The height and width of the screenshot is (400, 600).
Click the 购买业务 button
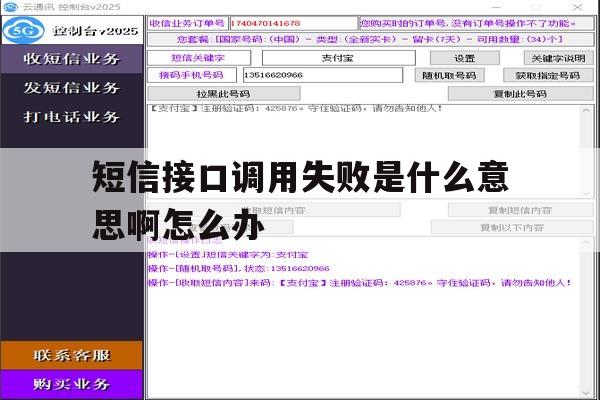click(x=72, y=384)
